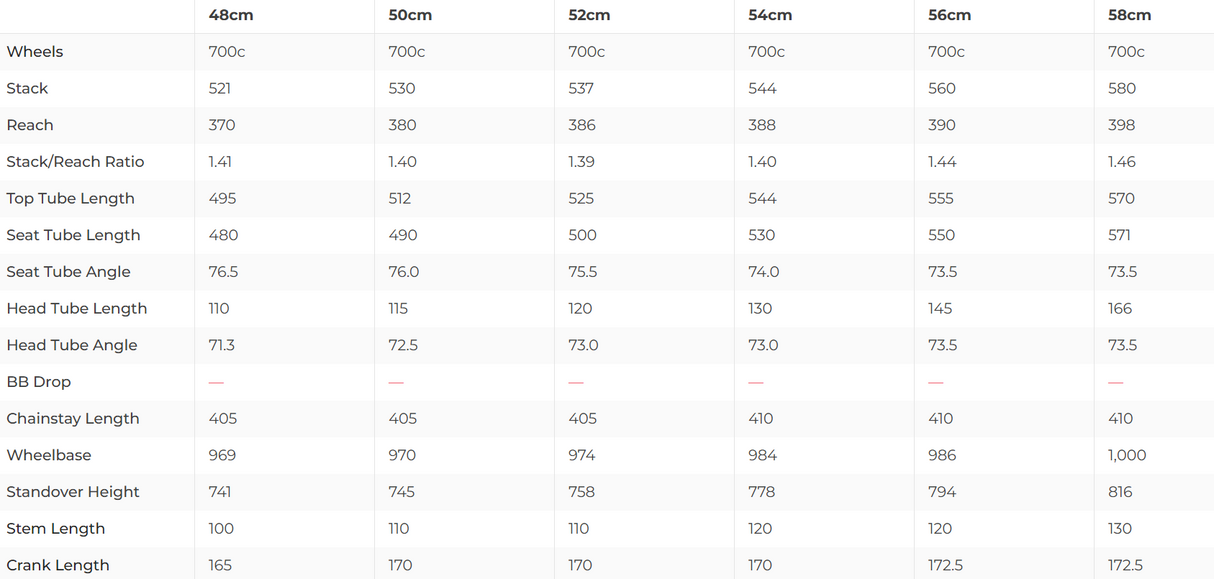Click the Standover Height label

[x=73, y=492]
